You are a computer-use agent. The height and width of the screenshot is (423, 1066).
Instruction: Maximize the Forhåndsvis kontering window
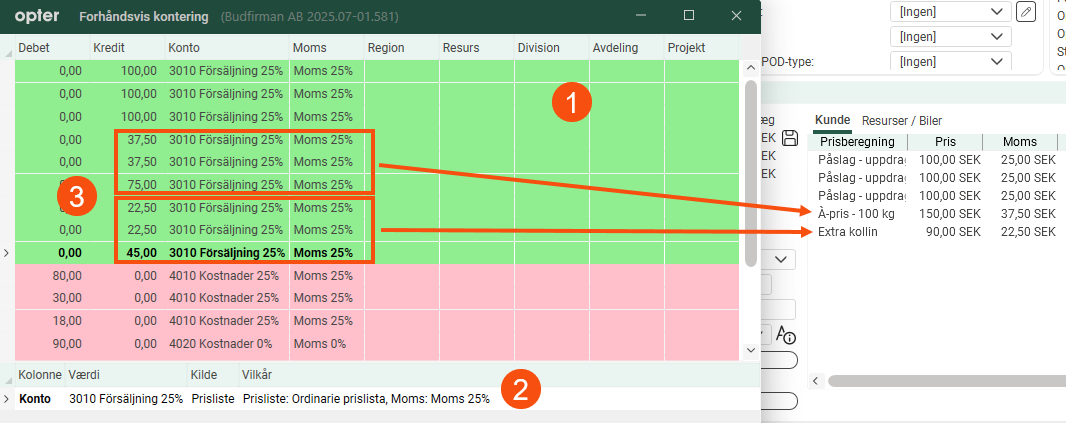(689, 16)
